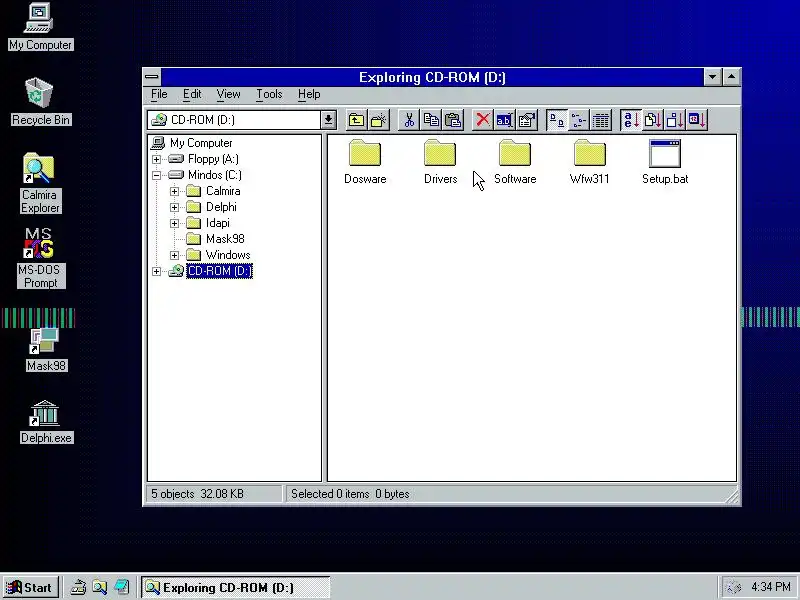Click the system tray icon beside the clock

point(733,588)
